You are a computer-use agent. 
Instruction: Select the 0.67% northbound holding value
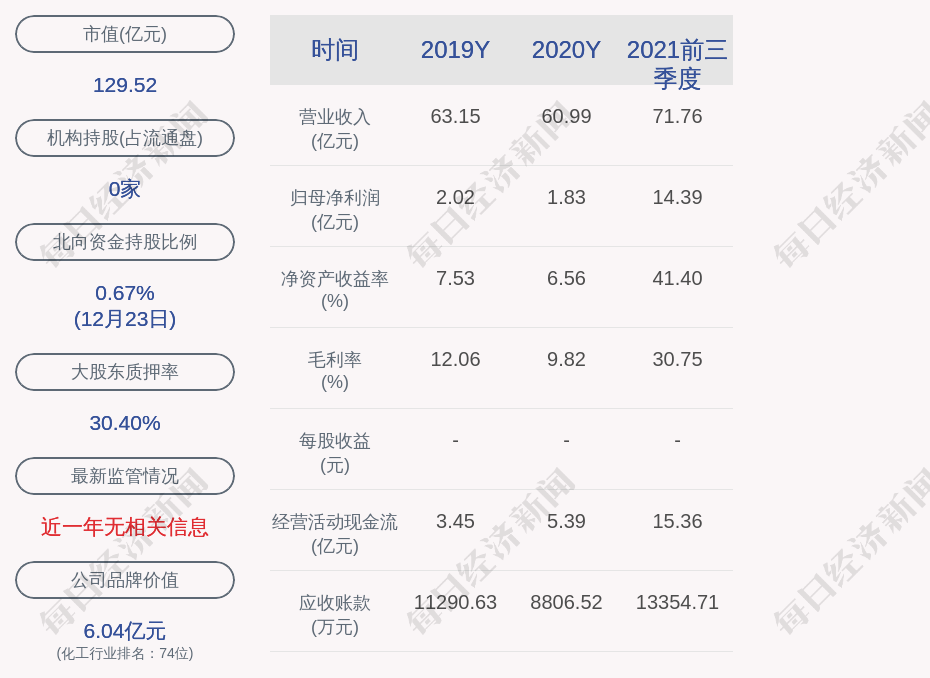(125, 293)
